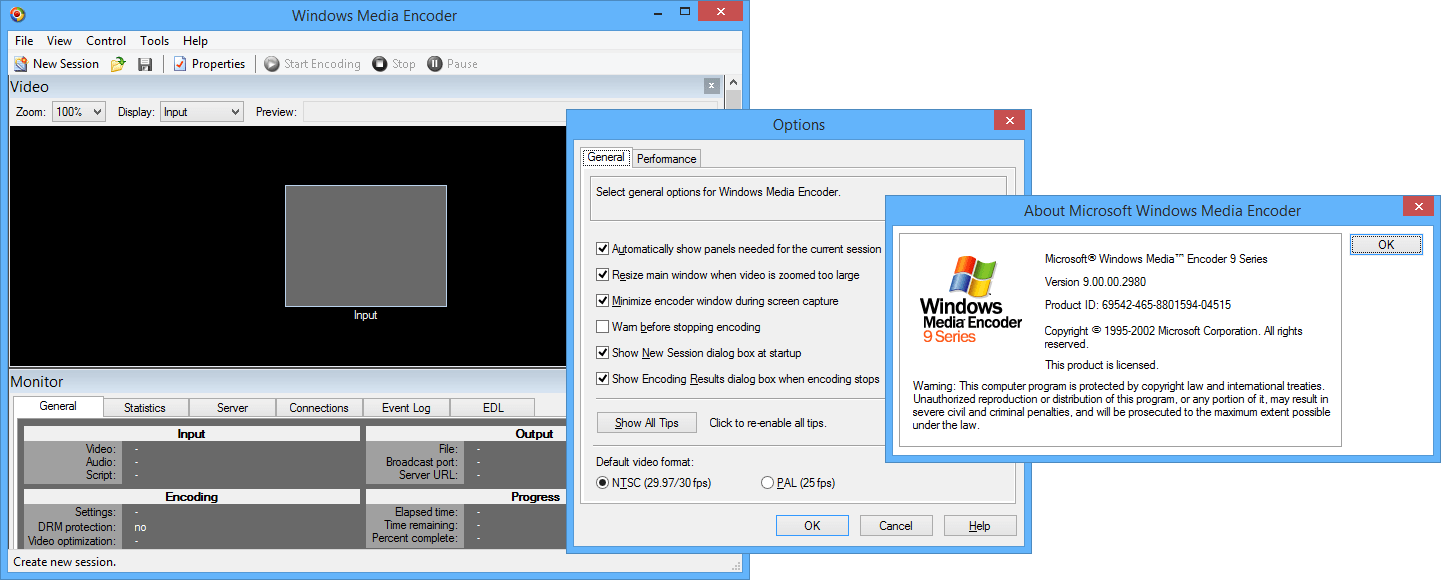Save the current session with the disk icon
Screen dimensions: 1441x580
click(144, 63)
